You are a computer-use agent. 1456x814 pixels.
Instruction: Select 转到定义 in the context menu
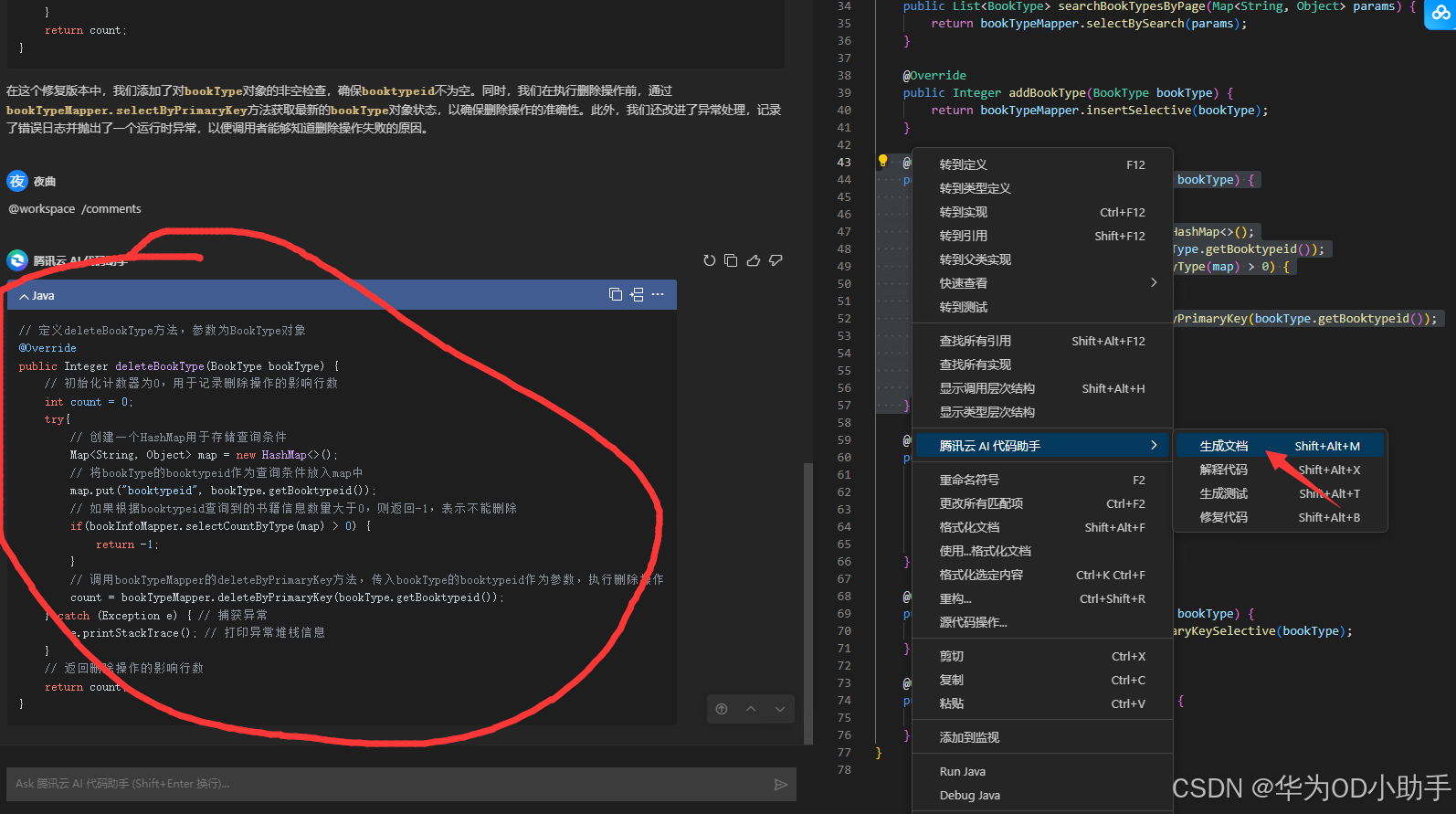tap(1042, 164)
